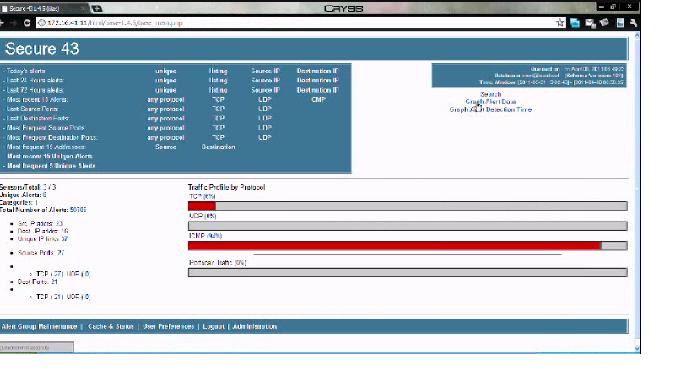Image resolution: width=683 pixels, height=384 pixels.
Task: Open Most recent 15 Unique Alerts
Action: (50, 156)
